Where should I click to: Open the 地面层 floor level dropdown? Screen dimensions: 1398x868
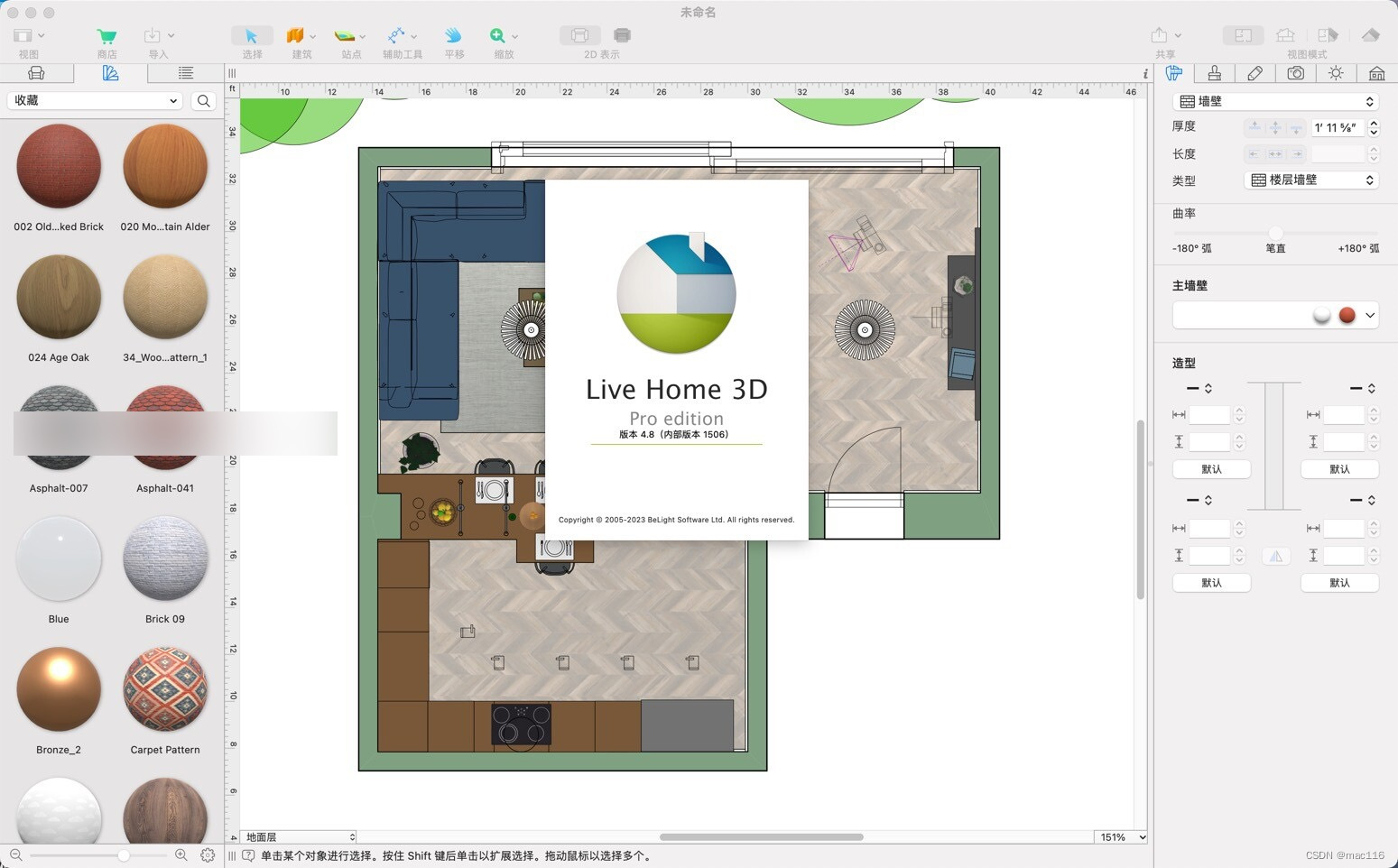(x=300, y=837)
